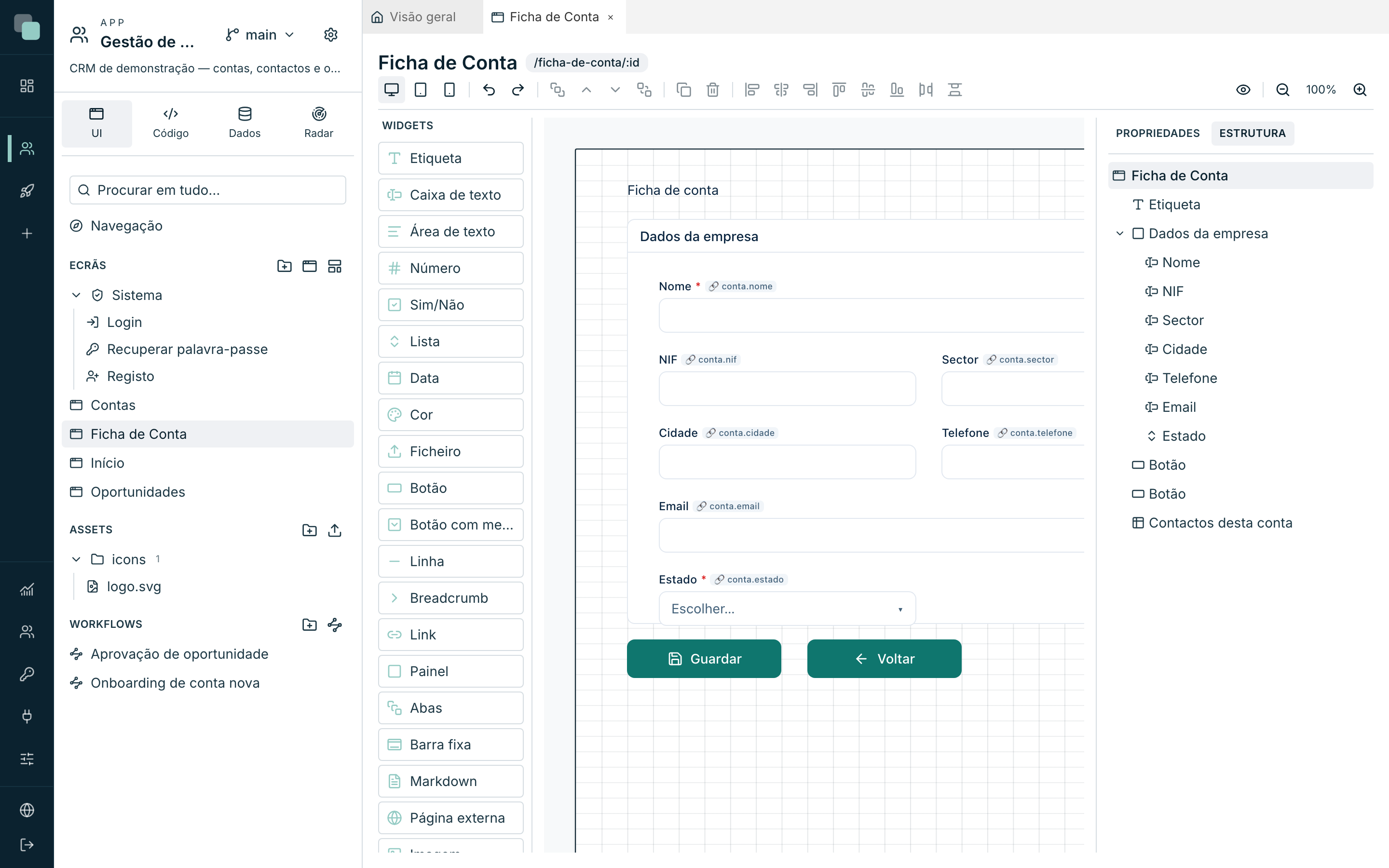Open the main branch dropdown
The width and height of the screenshot is (1389, 868).
point(260,35)
